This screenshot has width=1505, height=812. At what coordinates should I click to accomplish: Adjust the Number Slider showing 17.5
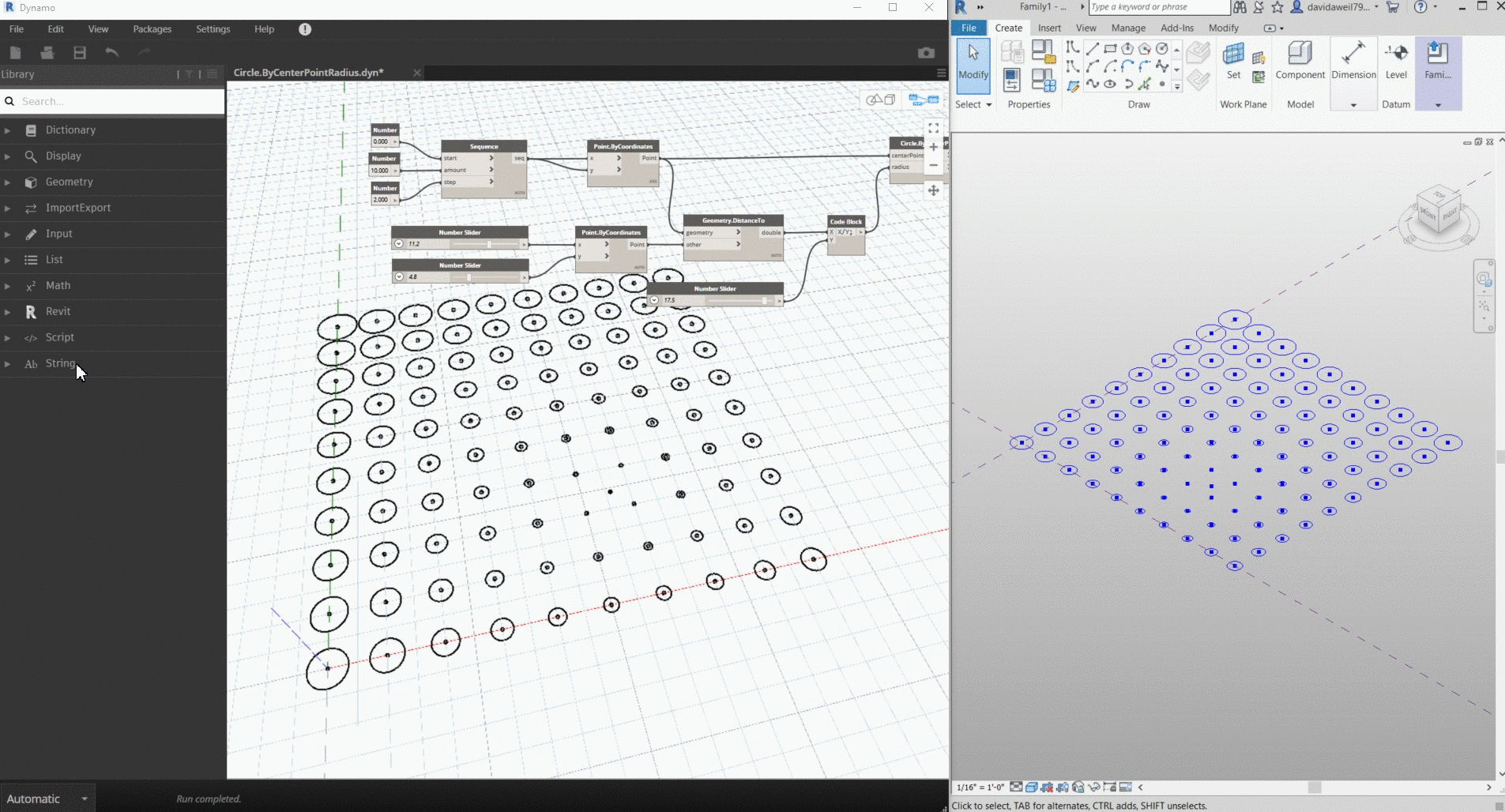pyautogui.click(x=764, y=300)
